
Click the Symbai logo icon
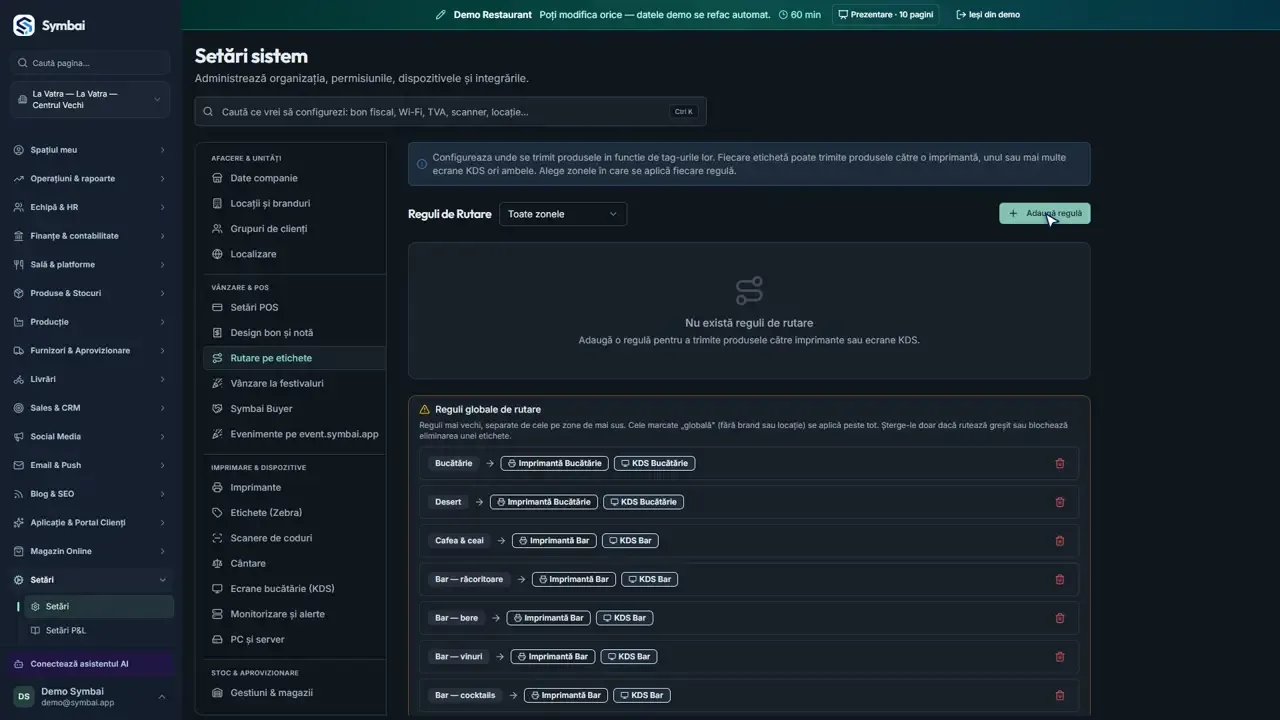pos(24,26)
